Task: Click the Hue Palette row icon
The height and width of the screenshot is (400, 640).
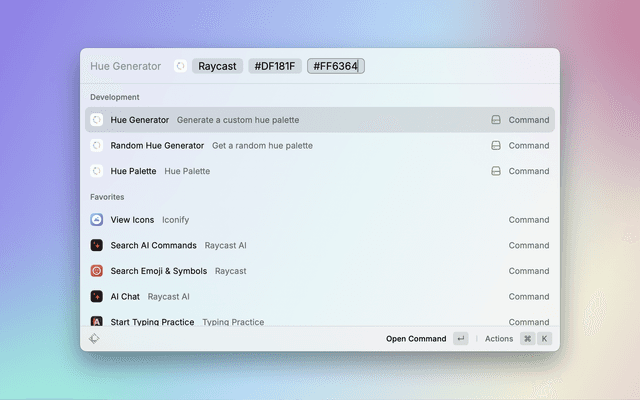Action: point(97,171)
